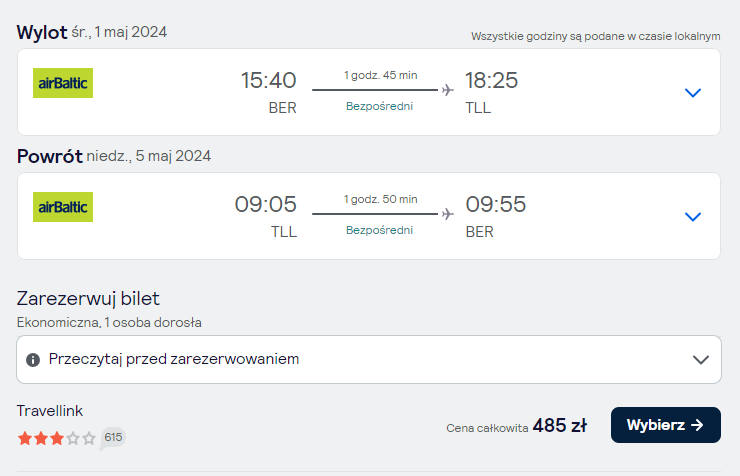Viewport: 740px width, 476px height.
Task: Click the return Bezpośredni label
Action: click(379, 230)
